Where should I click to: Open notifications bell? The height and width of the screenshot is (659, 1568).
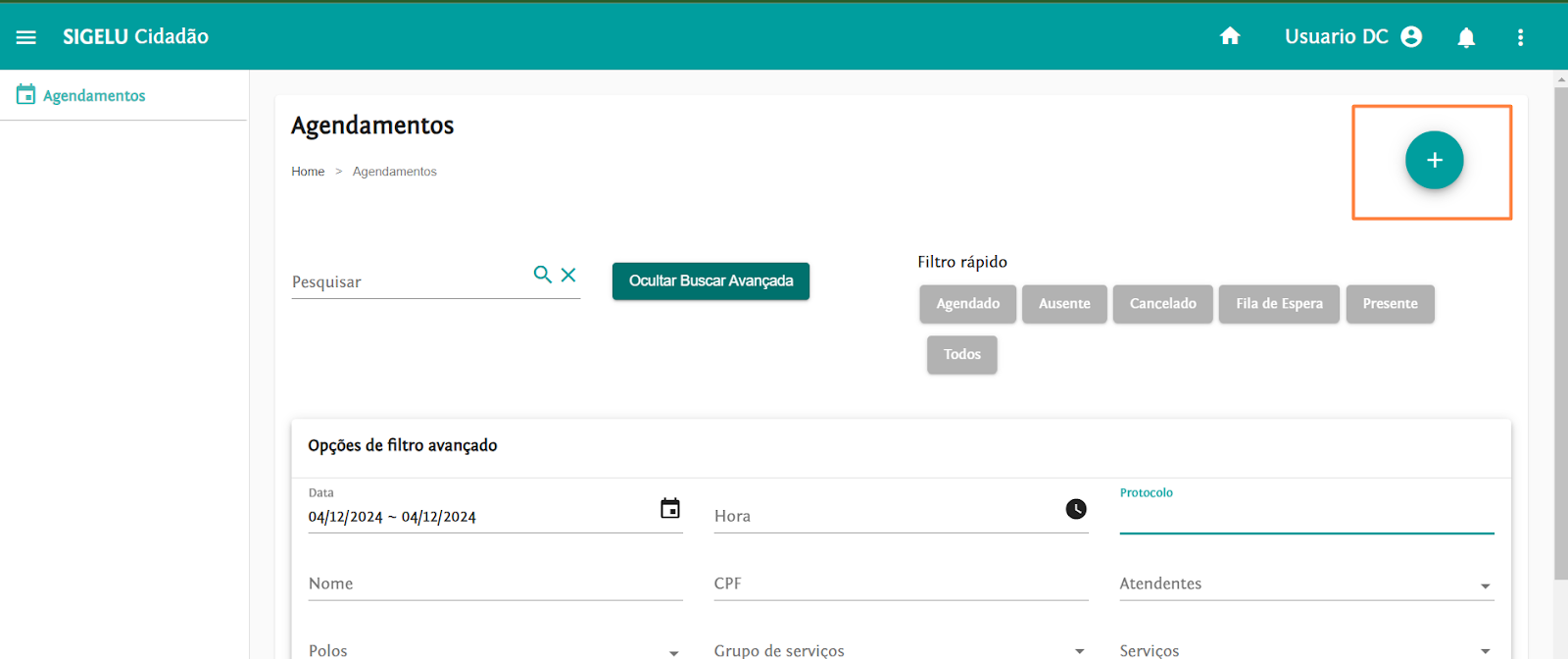[1466, 37]
